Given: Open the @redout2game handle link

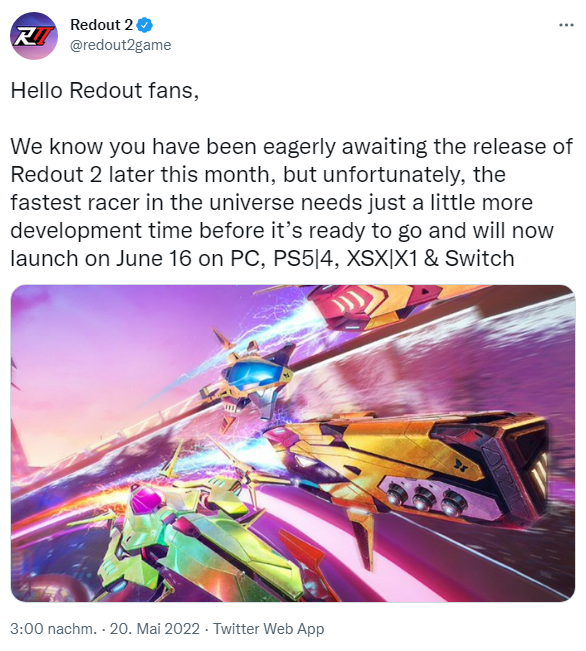Looking at the screenshot, I should [120, 45].
